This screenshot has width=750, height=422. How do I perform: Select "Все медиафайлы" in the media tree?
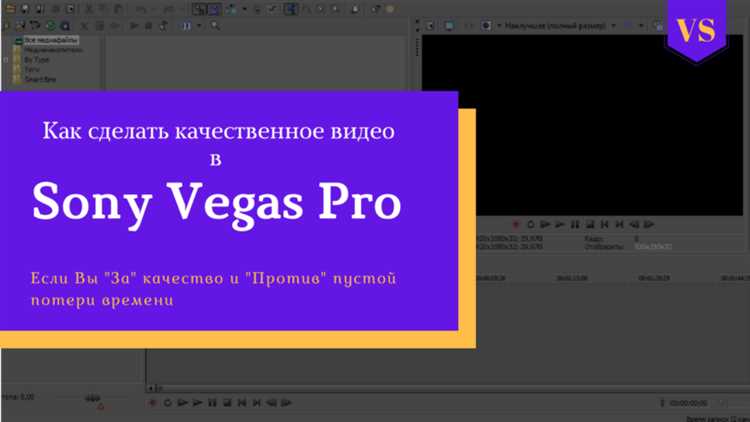click(44, 40)
